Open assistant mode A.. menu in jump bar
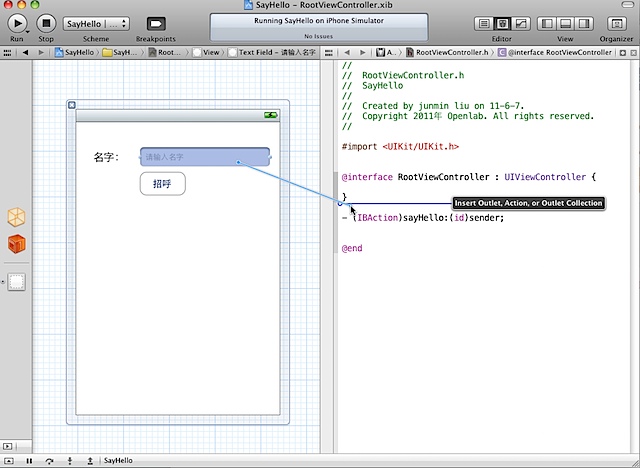Image resolution: width=640 pixels, height=468 pixels. (387, 53)
